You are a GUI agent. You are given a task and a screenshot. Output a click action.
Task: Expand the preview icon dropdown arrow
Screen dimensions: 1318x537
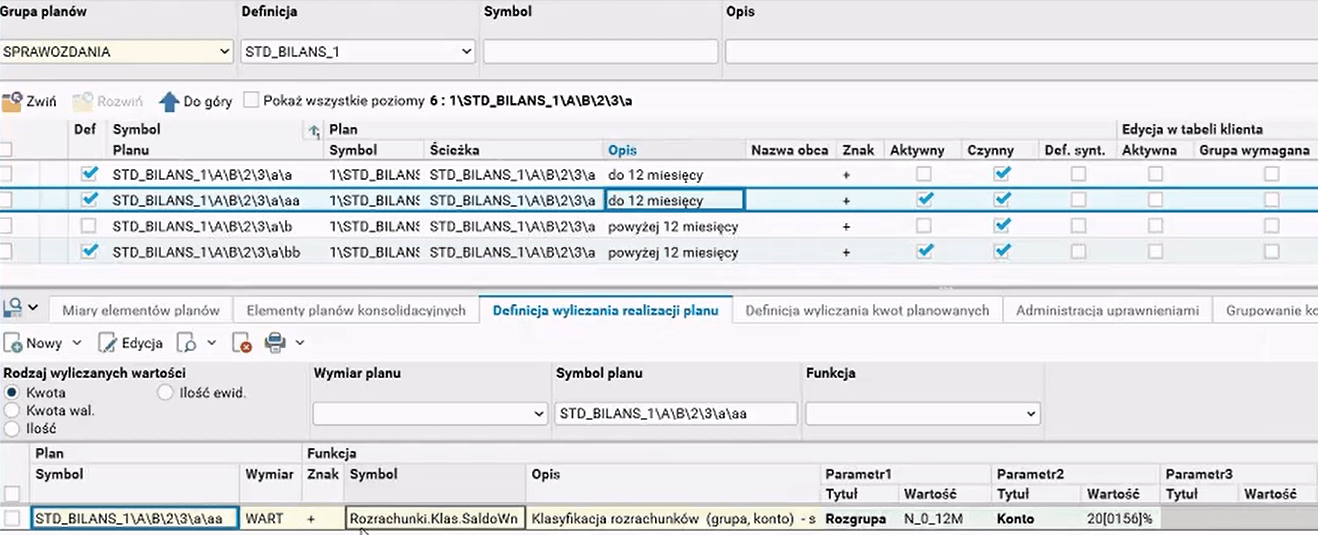pyautogui.click(x=211, y=343)
